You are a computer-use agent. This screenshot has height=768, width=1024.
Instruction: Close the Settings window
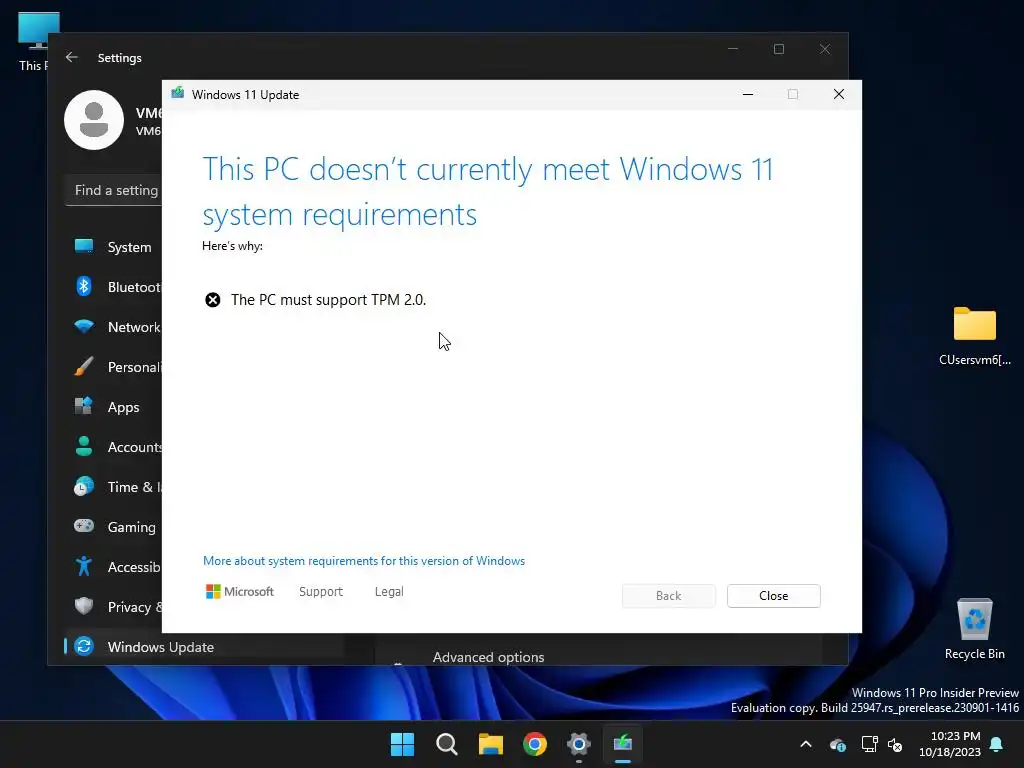tap(825, 49)
